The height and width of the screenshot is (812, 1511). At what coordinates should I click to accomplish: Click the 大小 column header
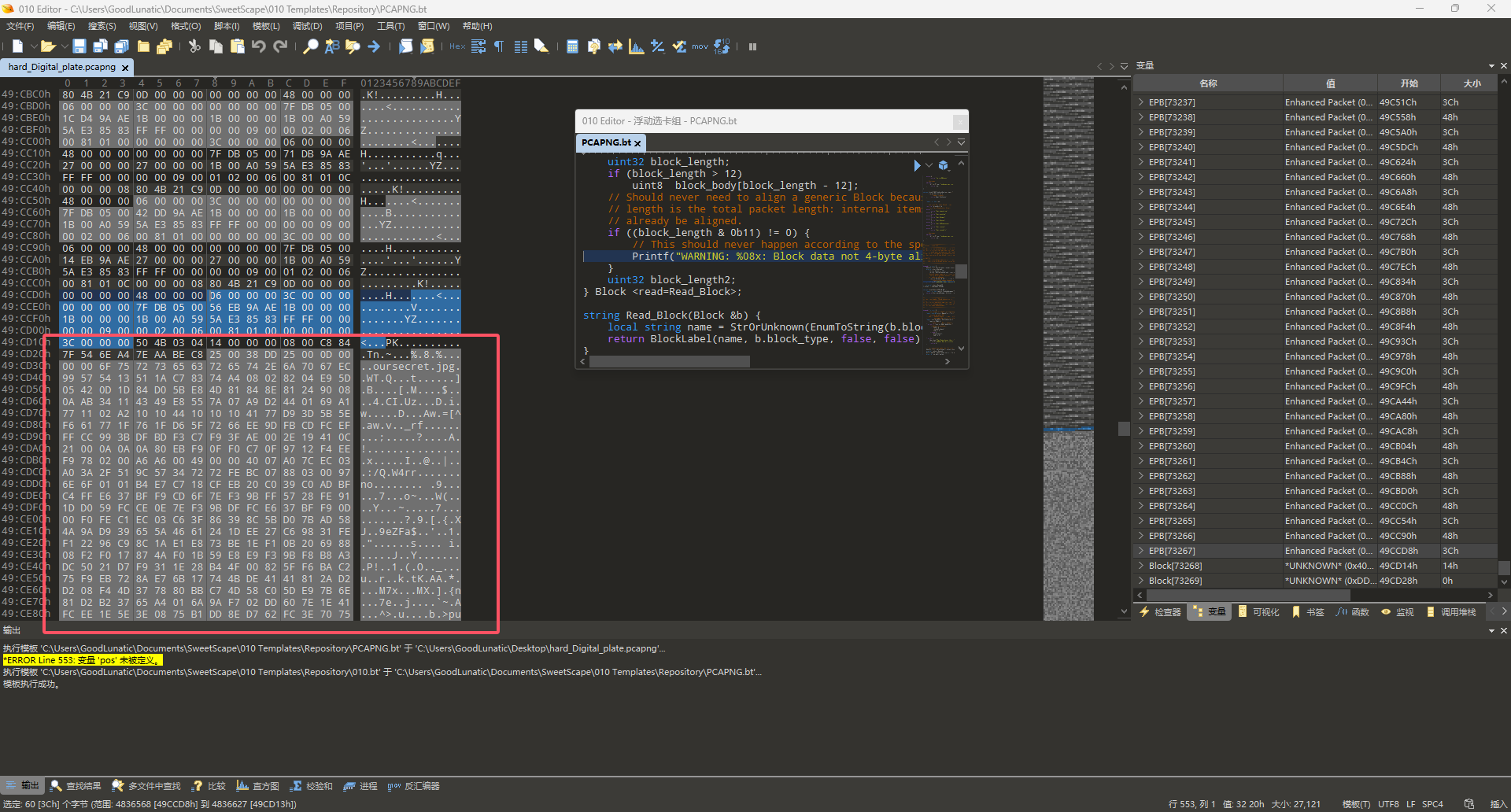click(x=1472, y=83)
